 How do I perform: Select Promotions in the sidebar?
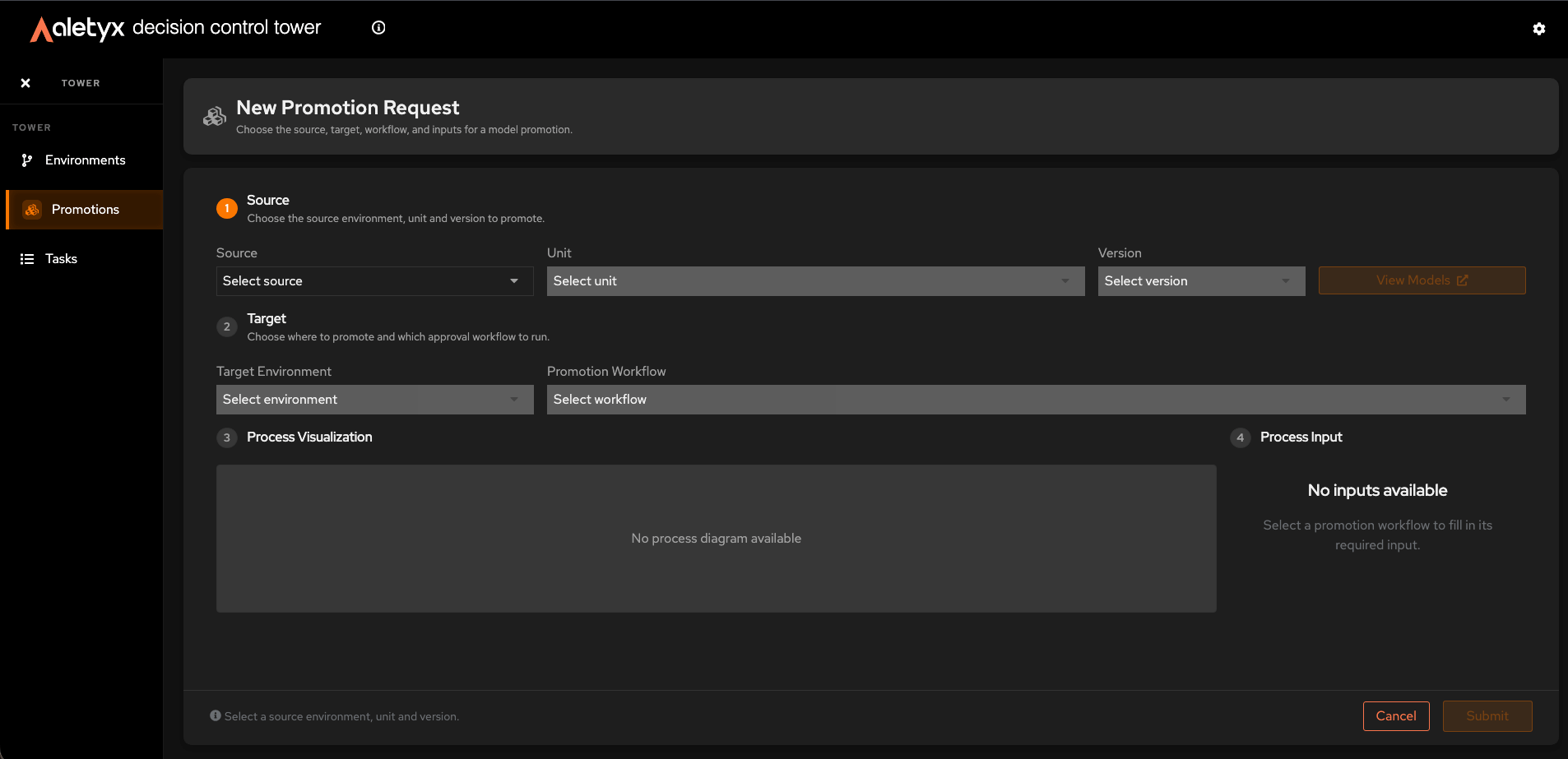tap(85, 210)
